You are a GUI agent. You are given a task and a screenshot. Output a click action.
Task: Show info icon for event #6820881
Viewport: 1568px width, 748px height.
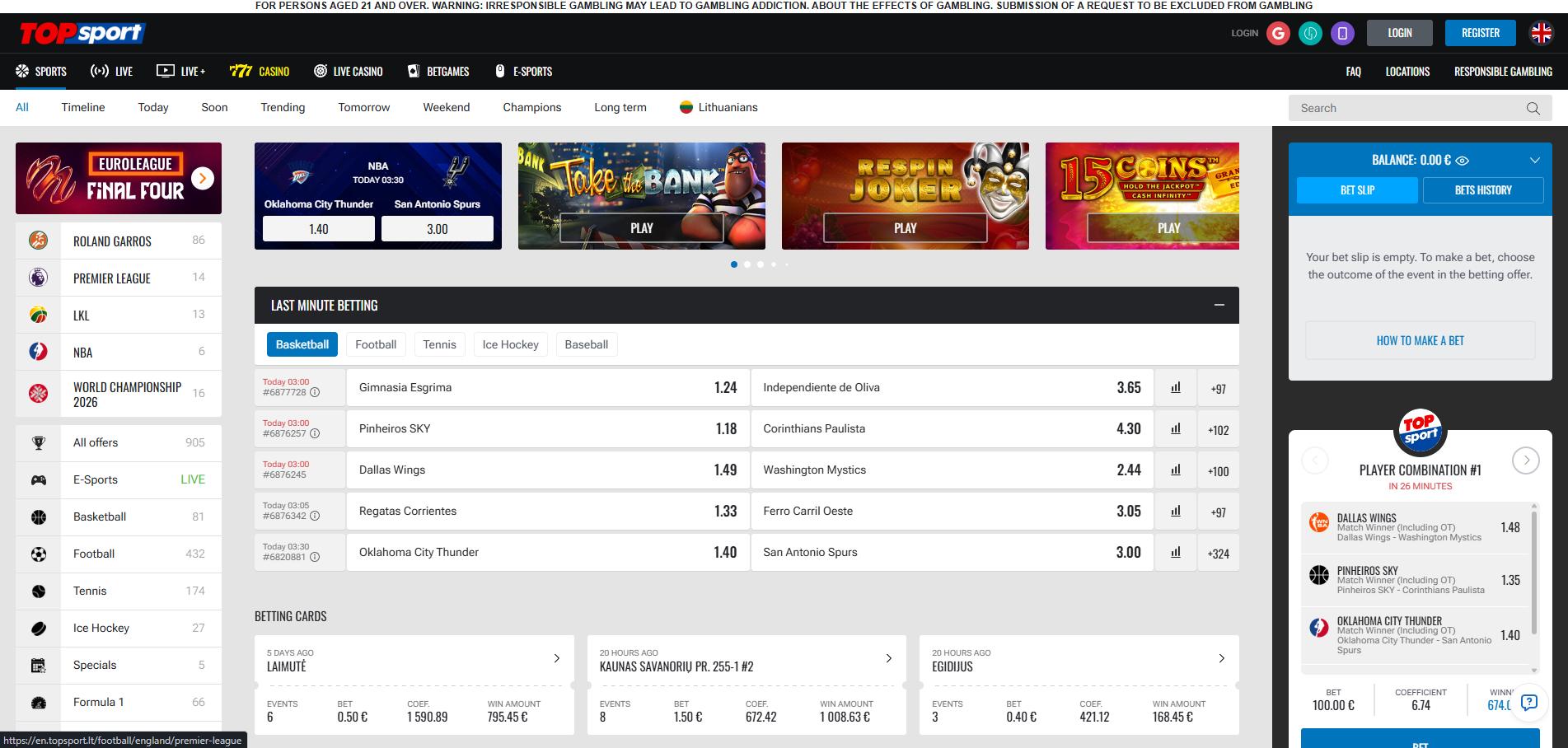click(315, 557)
